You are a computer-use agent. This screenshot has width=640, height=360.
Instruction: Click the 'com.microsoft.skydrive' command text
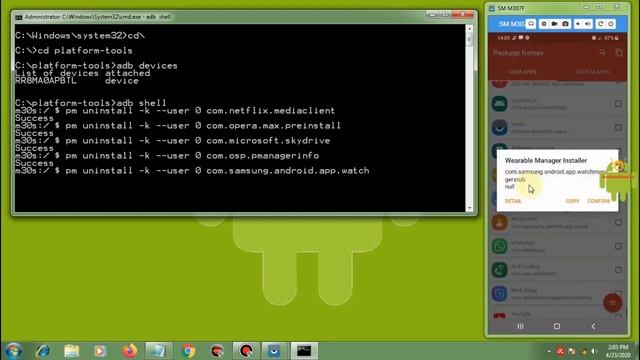268,141
